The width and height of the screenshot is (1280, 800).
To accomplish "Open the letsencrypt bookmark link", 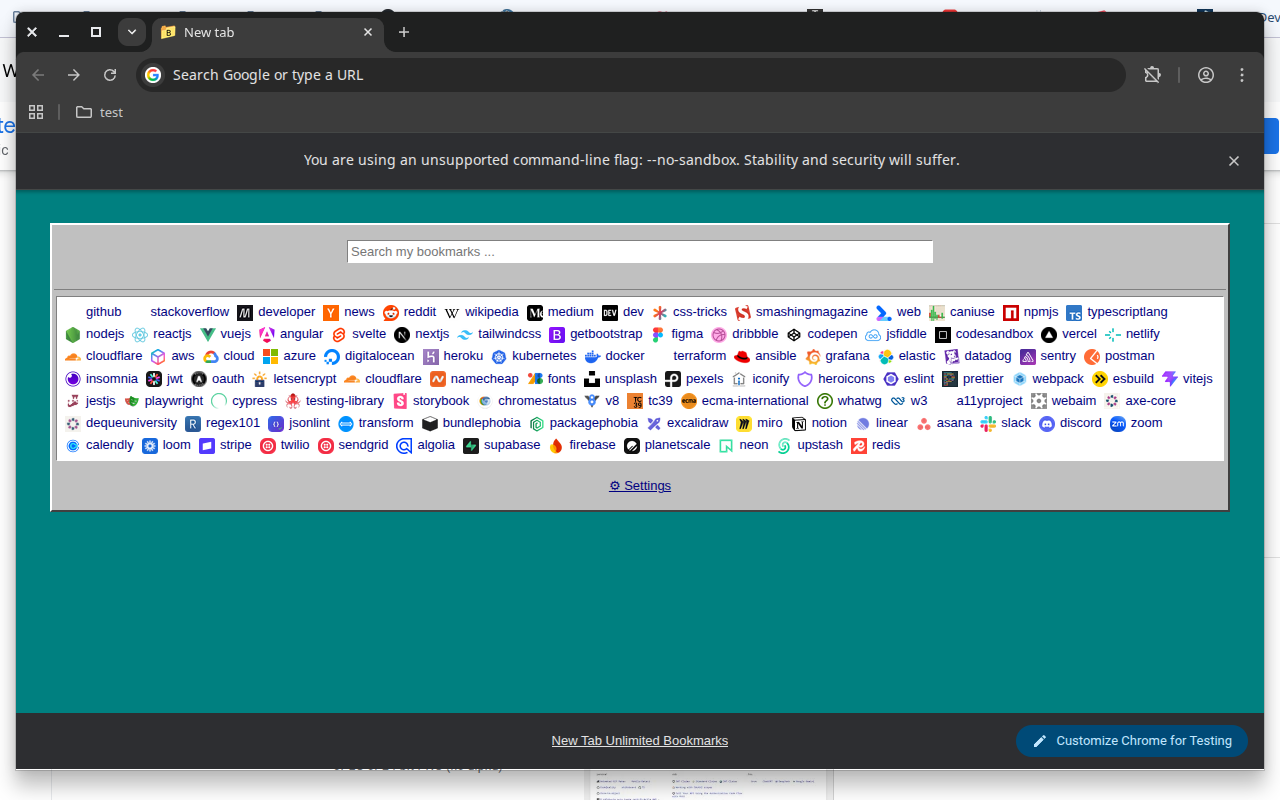I will pyautogui.click(x=305, y=379).
